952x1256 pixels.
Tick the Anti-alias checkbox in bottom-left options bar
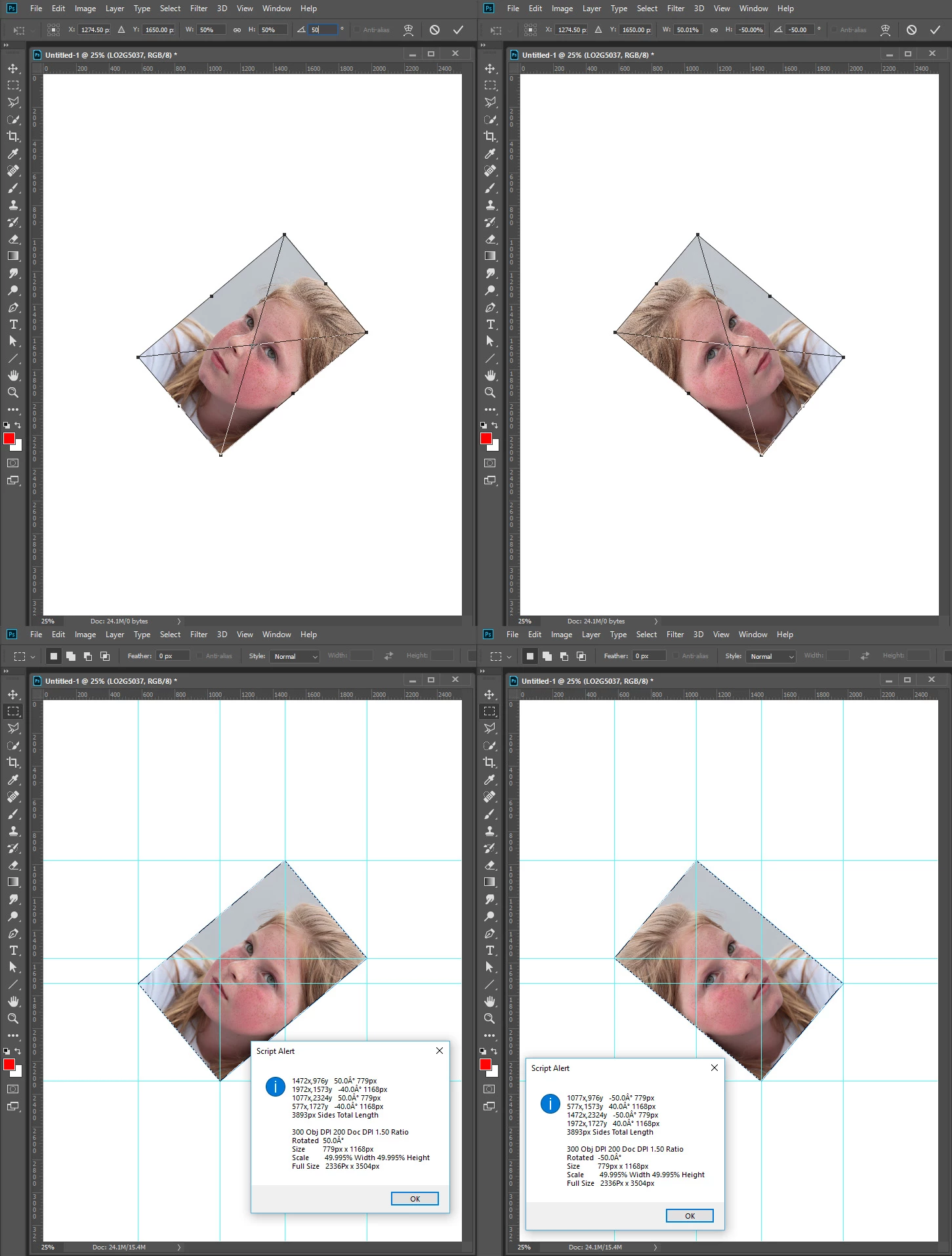[x=199, y=656]
